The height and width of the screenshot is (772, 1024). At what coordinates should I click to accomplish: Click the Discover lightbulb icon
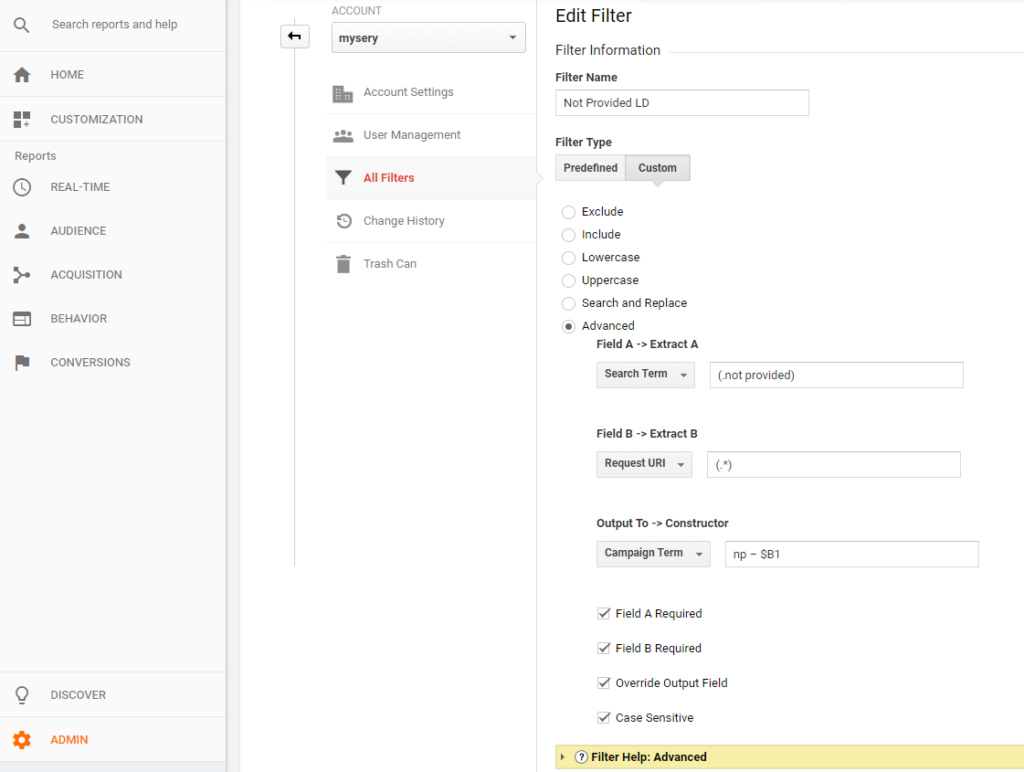[21, 695]
